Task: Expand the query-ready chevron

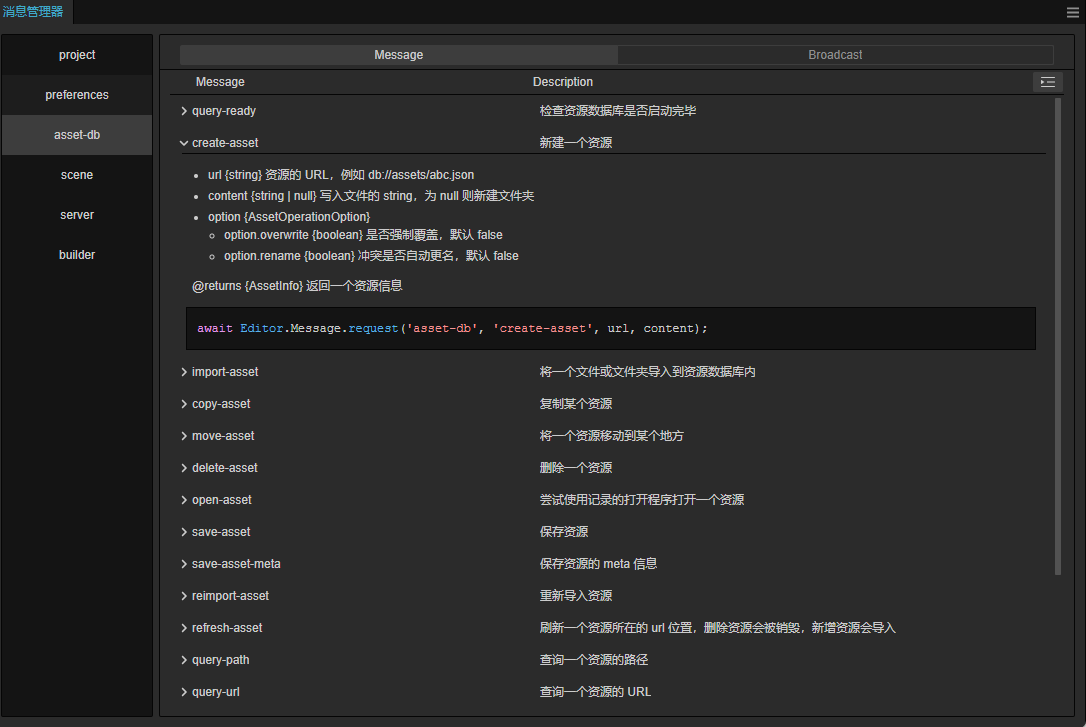Action: pyautogui.click(x=184, y=111)
